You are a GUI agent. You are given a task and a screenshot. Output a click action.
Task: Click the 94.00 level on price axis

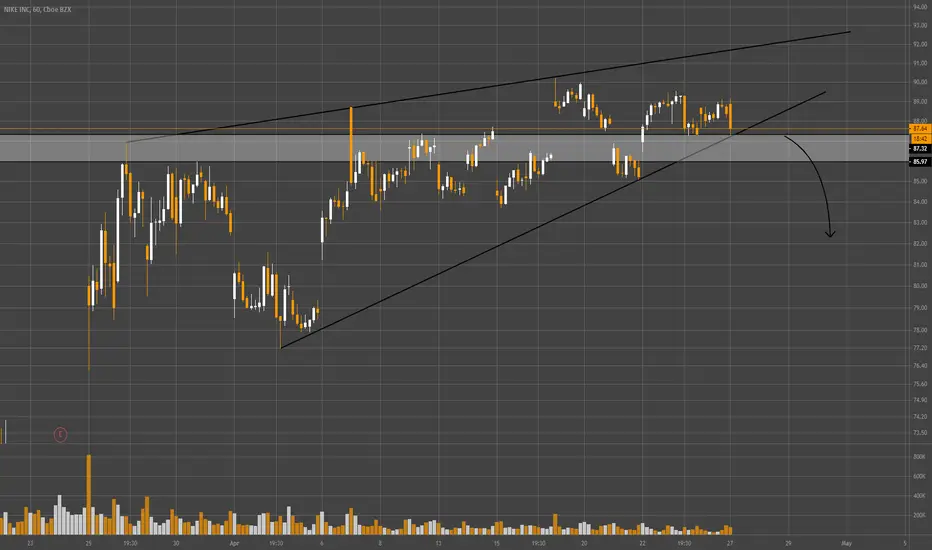(920, 7)
